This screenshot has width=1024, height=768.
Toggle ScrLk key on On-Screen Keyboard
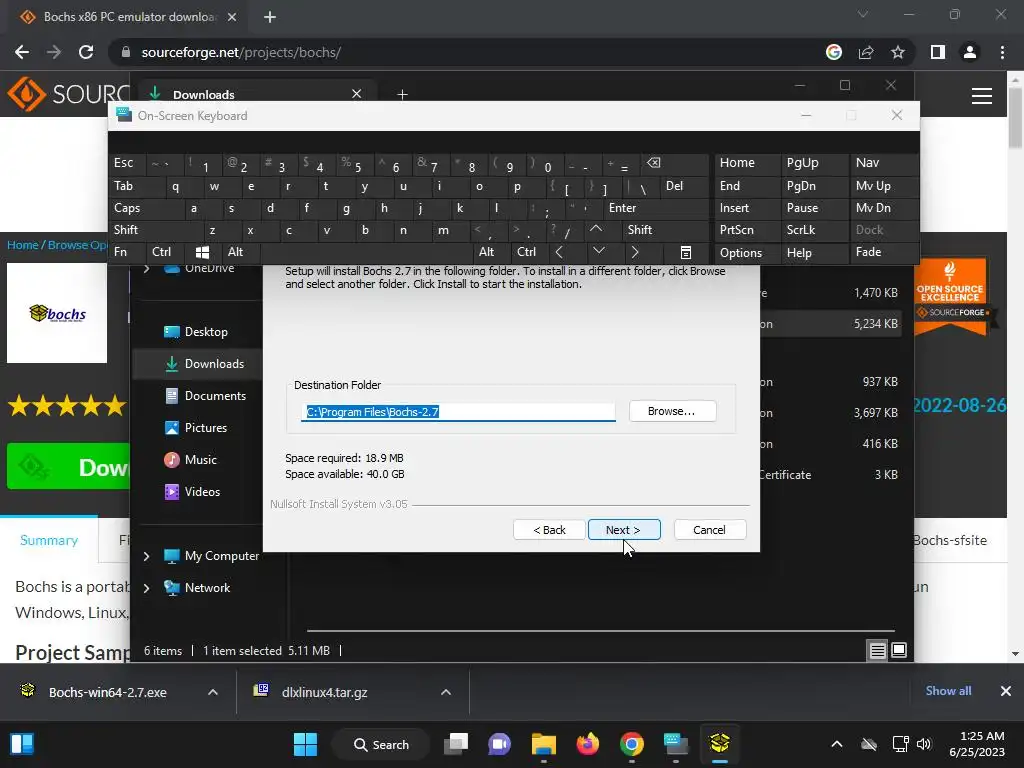pos(801,230)
